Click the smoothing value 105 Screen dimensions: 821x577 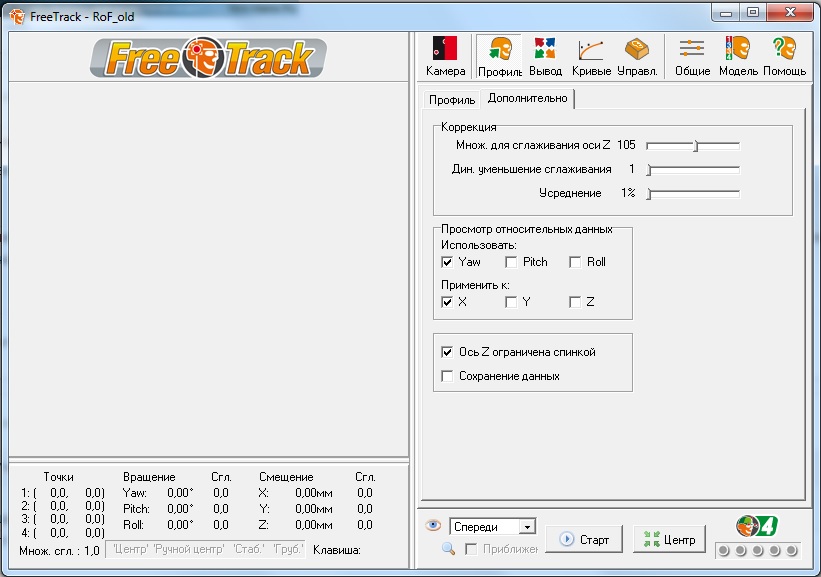click(x=626, y=145)
